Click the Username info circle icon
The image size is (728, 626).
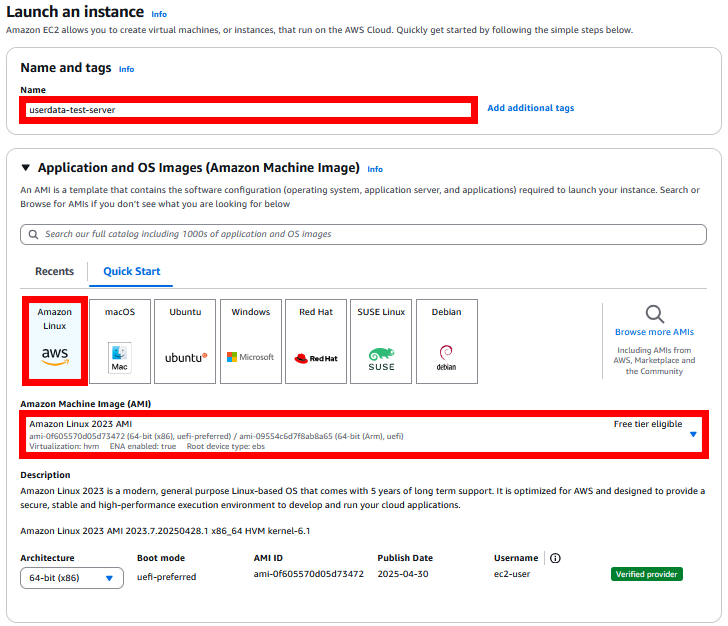coord(555,558)
